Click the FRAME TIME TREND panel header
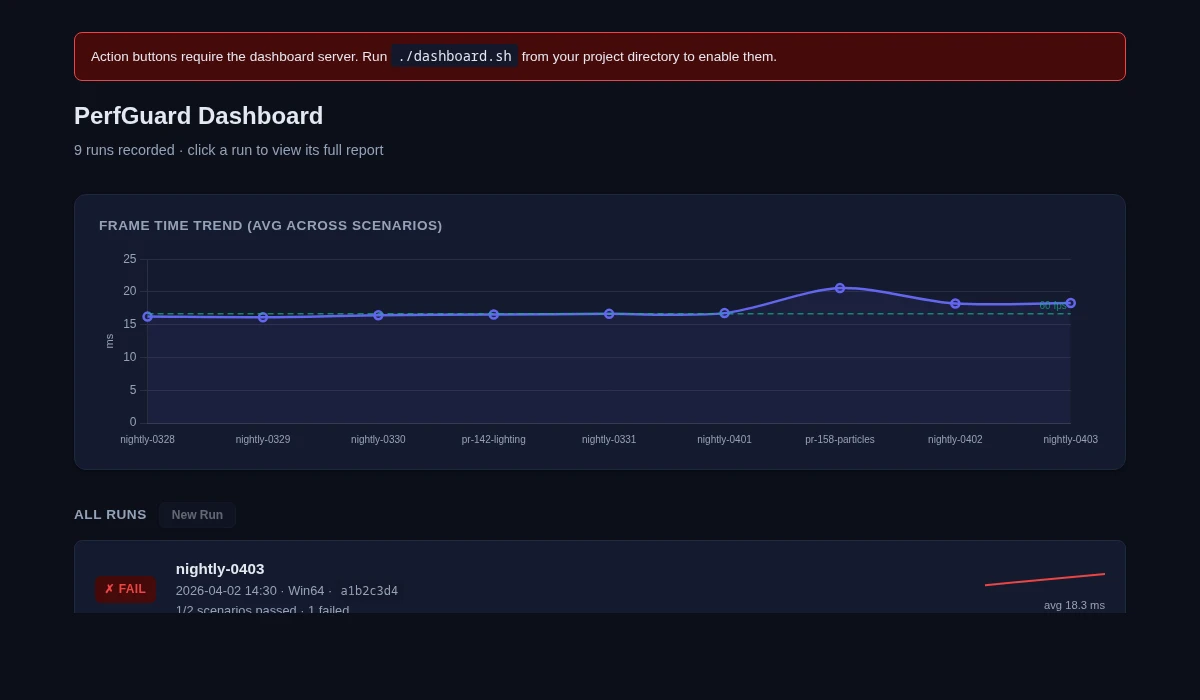The height and width of the screenshot is (700, 1200). pos(270,225)
